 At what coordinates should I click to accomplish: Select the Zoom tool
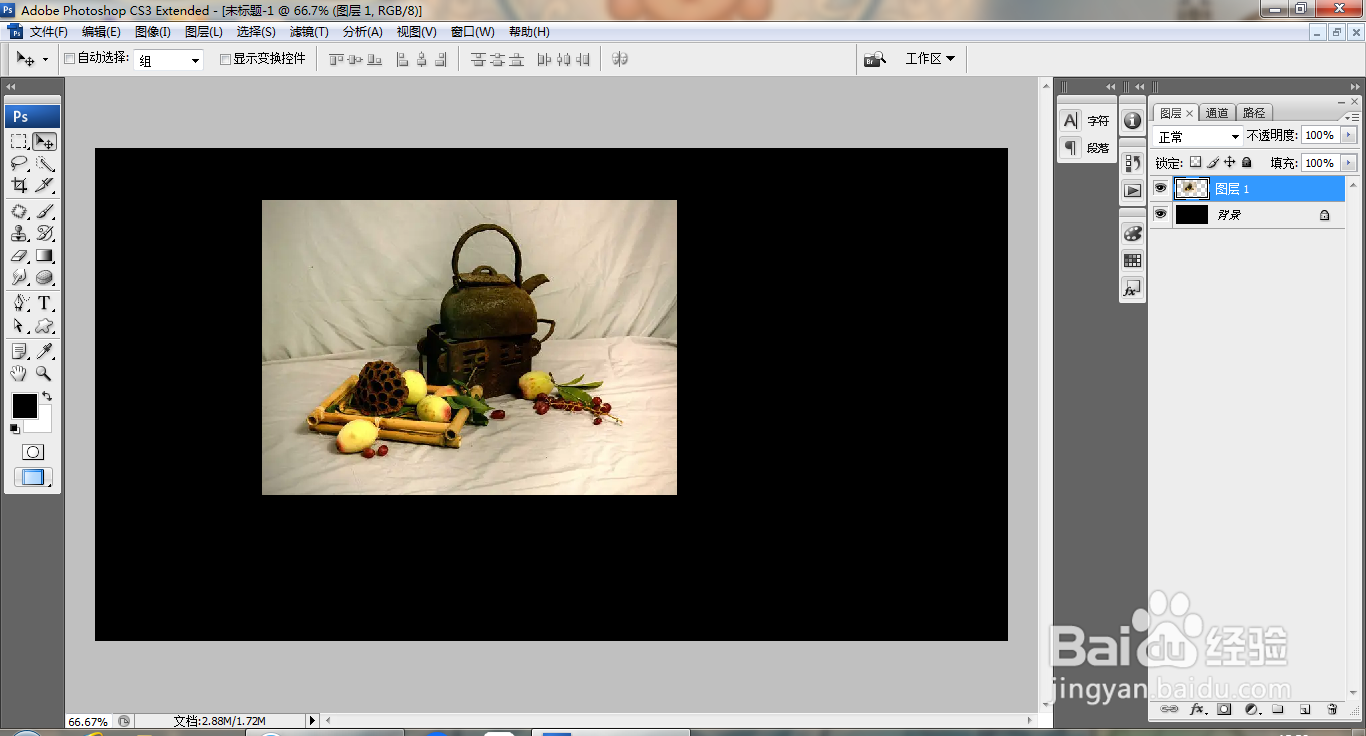pyautogui.click(x=45, y=374)
